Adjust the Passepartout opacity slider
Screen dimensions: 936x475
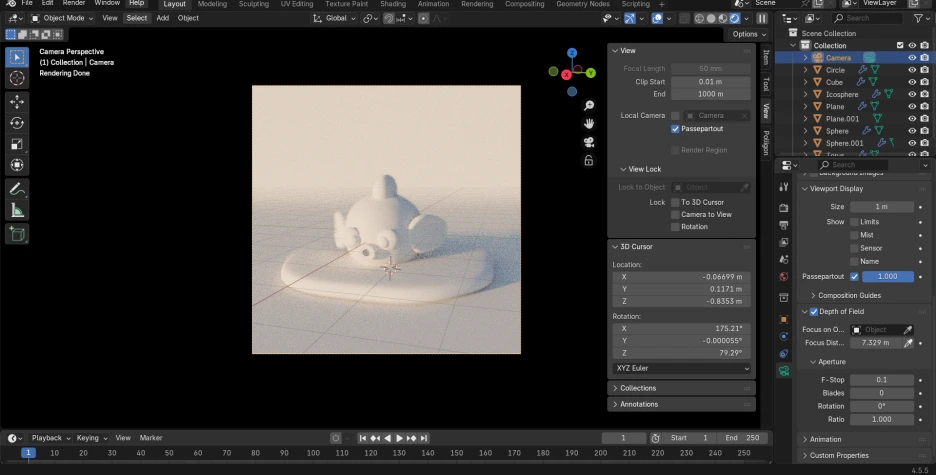click(887, 276)
